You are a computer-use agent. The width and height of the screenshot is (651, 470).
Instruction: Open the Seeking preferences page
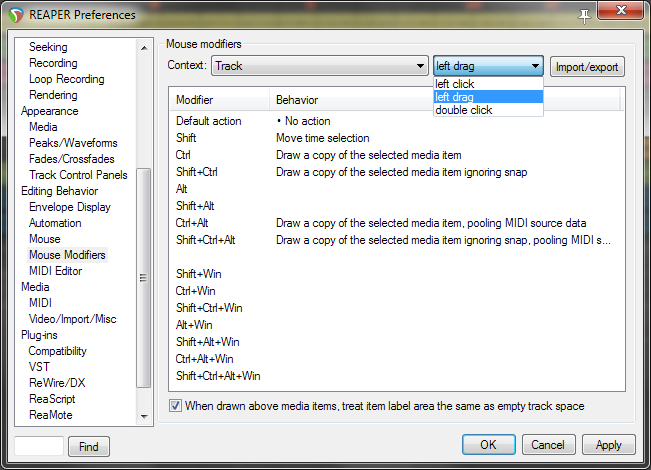tap(48, 47)
